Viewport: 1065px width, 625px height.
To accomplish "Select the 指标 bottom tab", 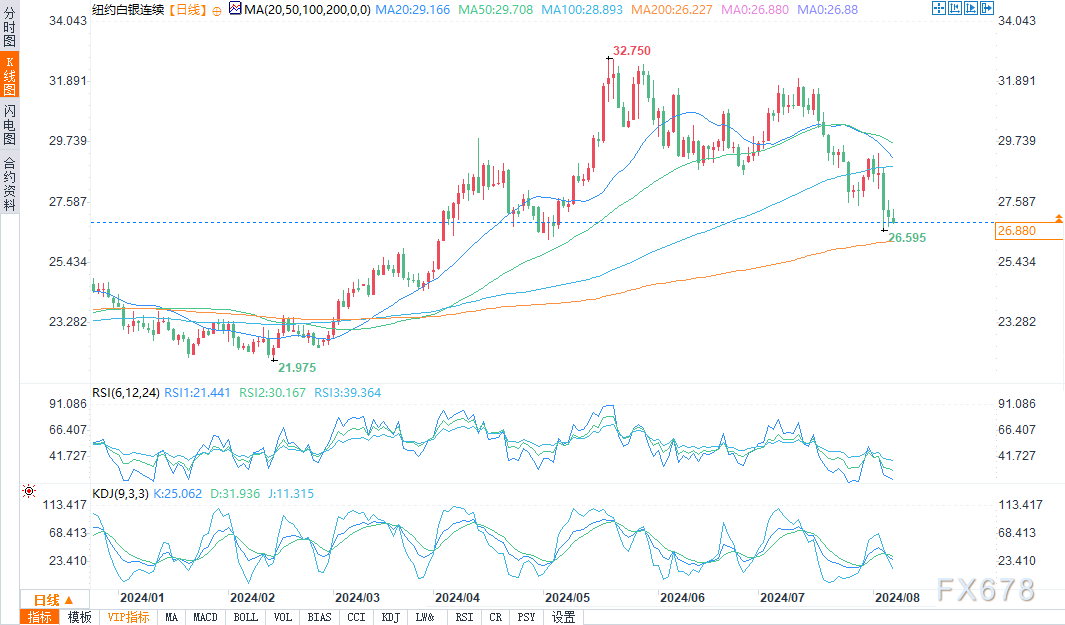I will click(x=40, y=617).
